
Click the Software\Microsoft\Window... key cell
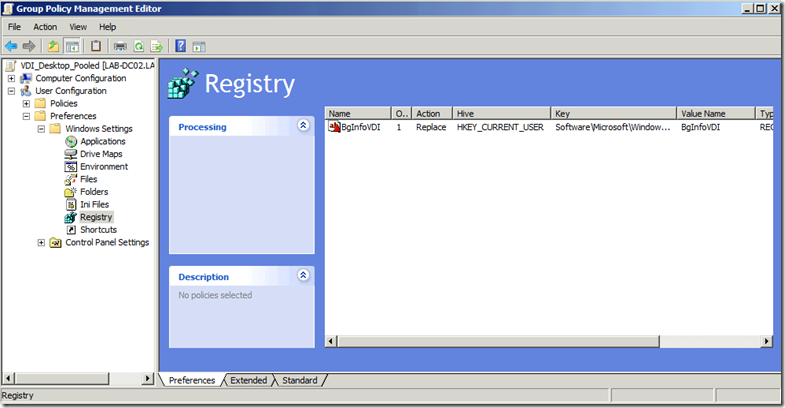point(613,127)
